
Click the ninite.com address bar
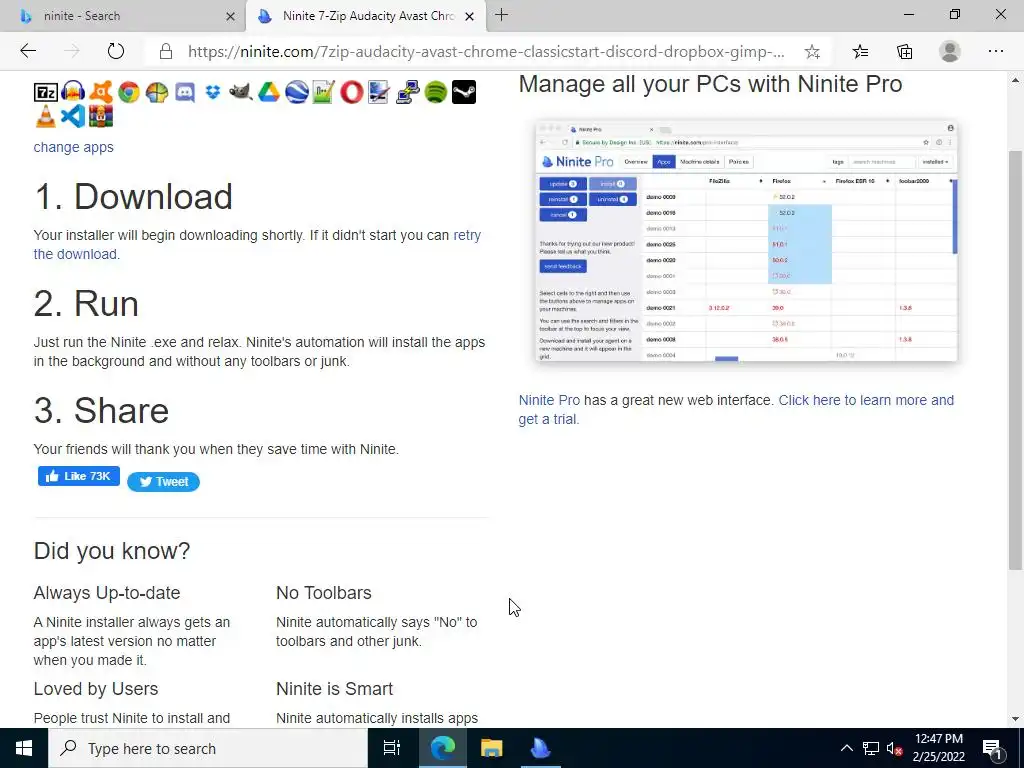486,52
